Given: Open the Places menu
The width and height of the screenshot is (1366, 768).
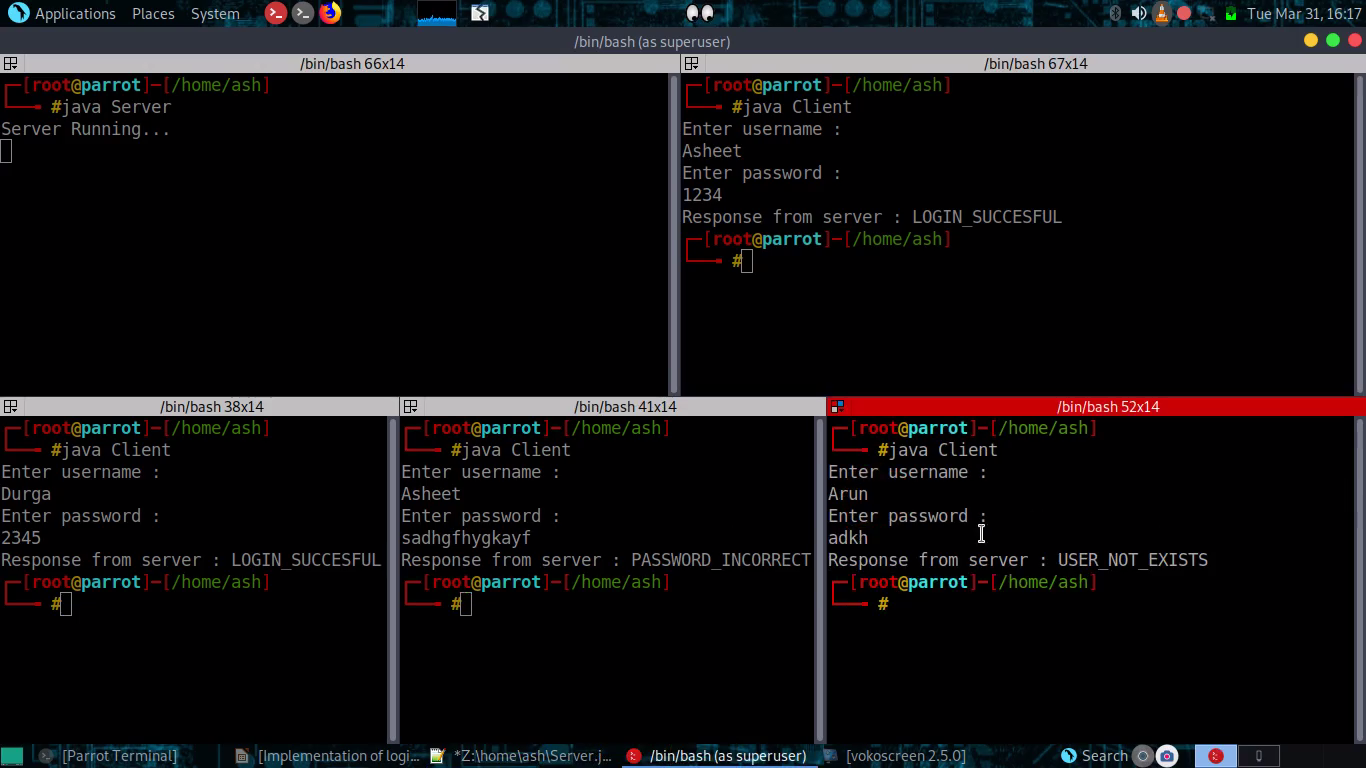Looking at the screenshot, I should (152, 13).
